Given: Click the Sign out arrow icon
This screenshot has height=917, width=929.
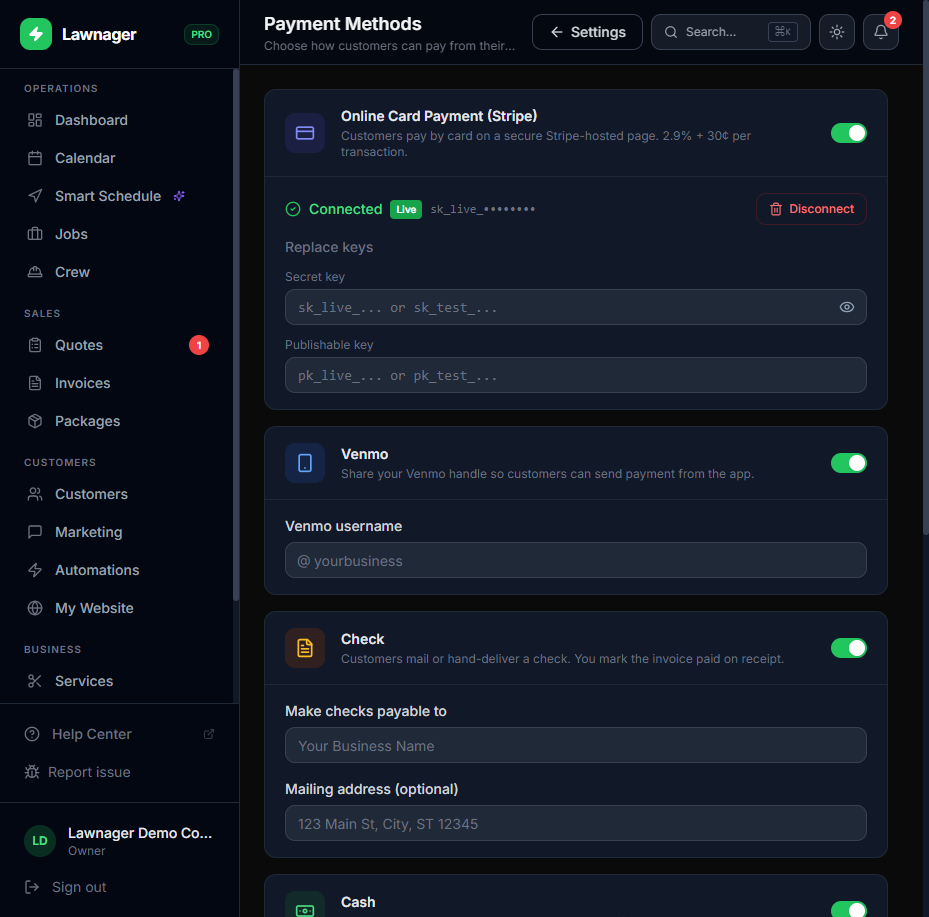Looking at the screenshot, I should click(x=32, y=887).
